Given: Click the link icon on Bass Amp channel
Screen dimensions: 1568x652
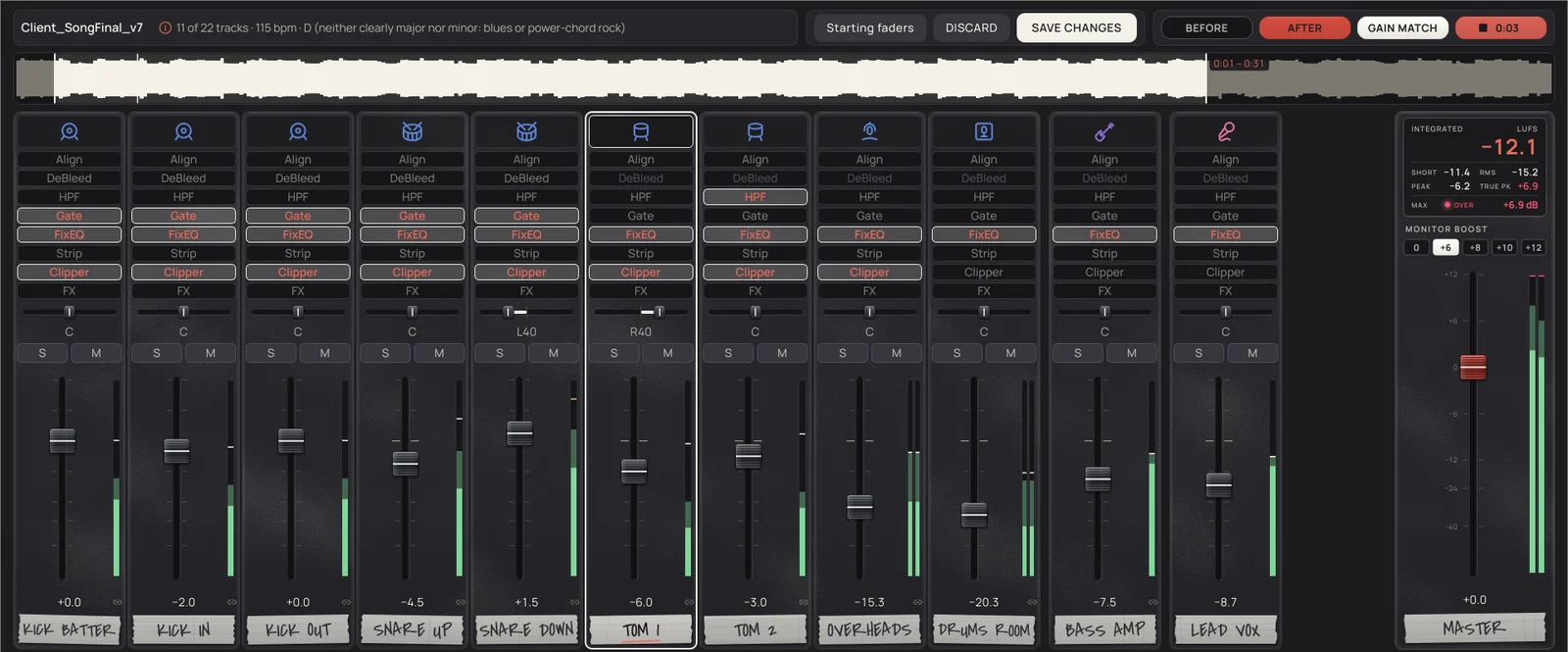Looking at the screenshot, I should coord(1153,602).
